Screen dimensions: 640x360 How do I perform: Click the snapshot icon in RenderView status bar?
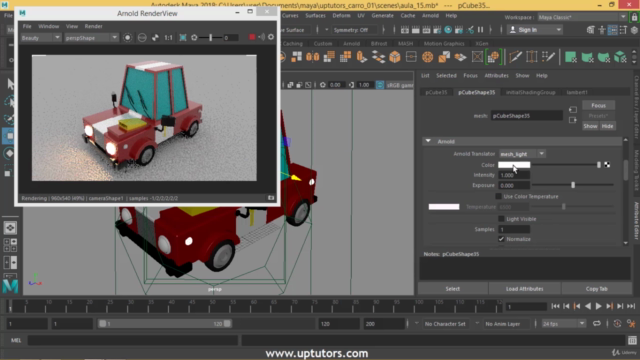pyautogui.click(x=271, y=198)
